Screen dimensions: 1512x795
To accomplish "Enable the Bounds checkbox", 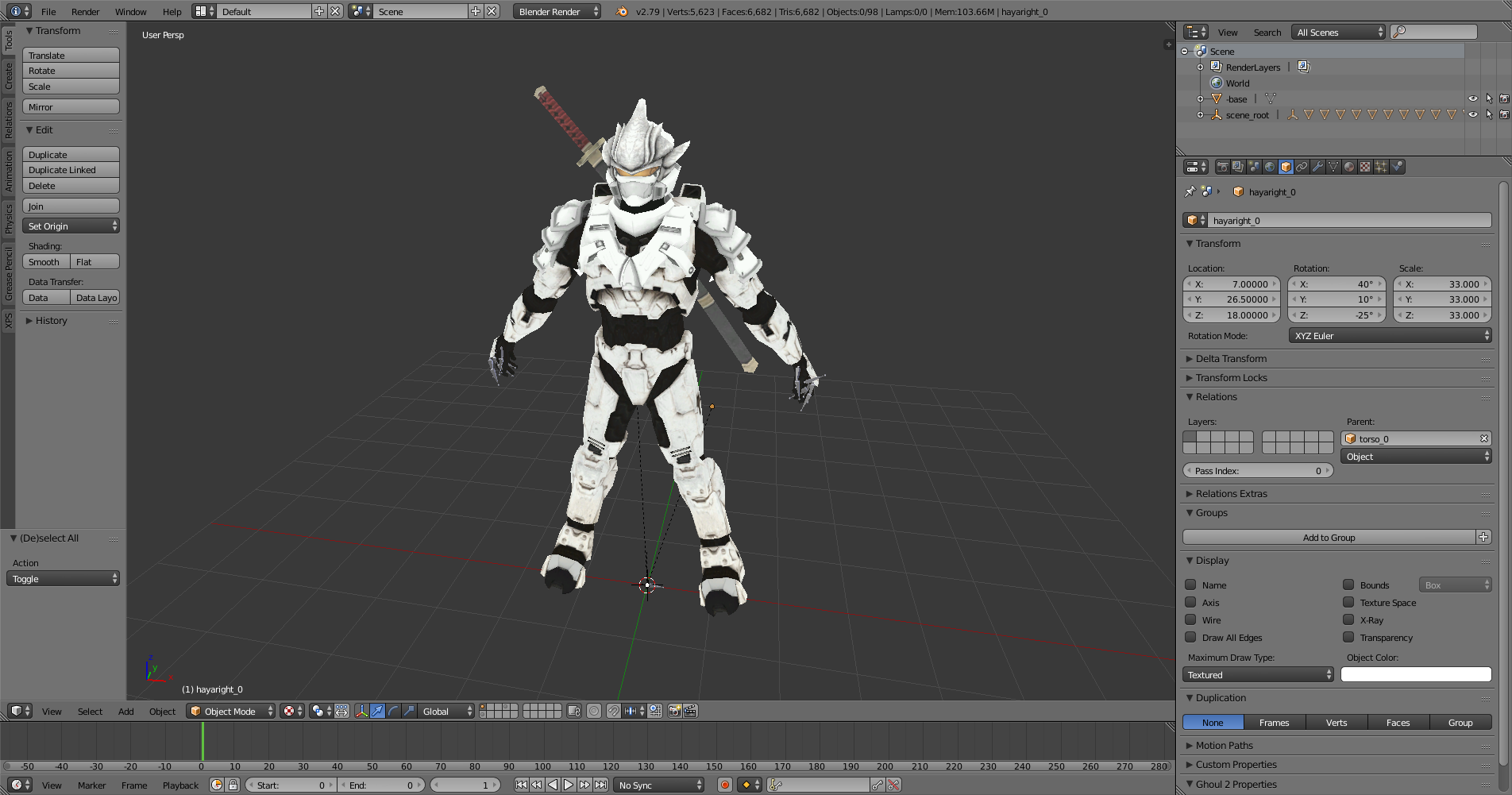I will click(x=1348, y=585).
